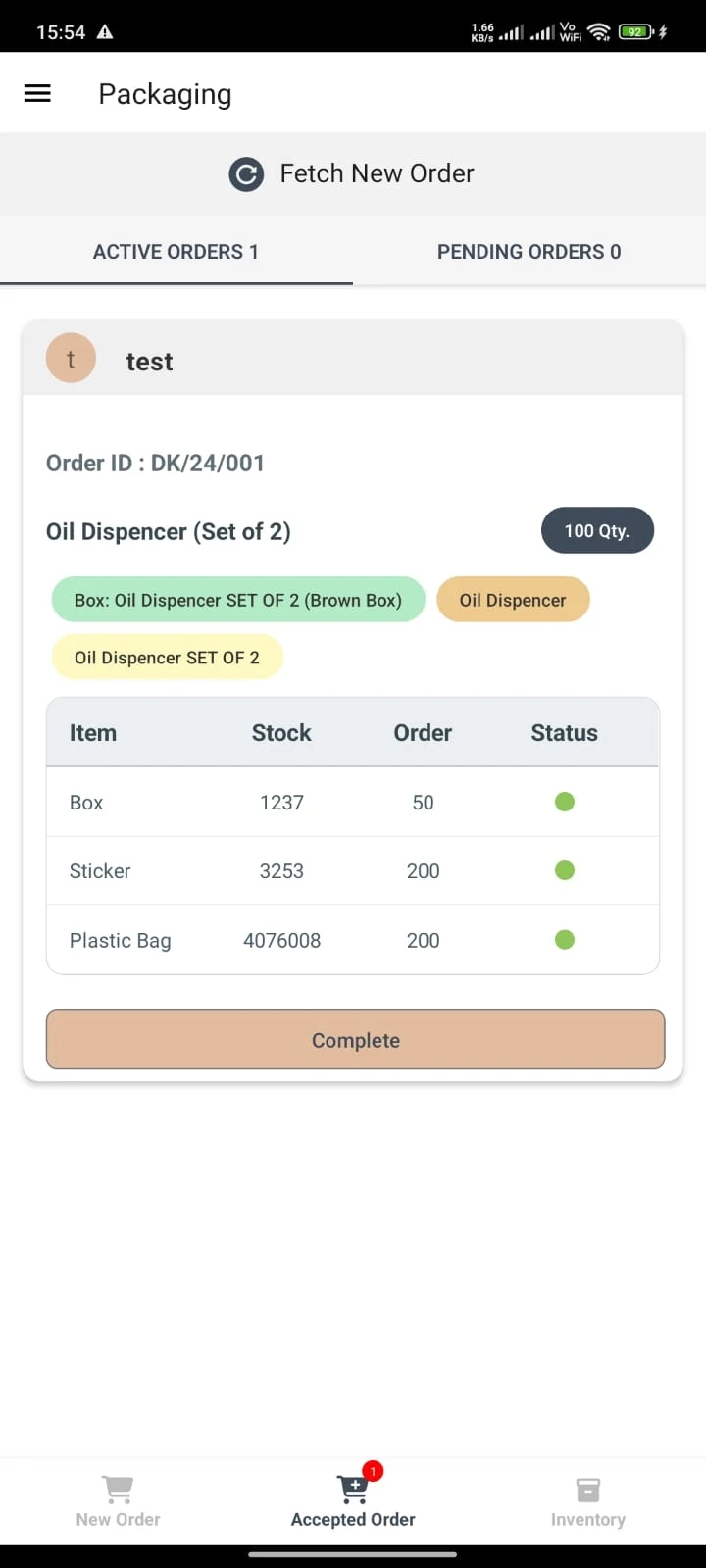Tap the 't' customer avatar
This screenshot has height=1568, width=706.
click(x=71, y=359)
